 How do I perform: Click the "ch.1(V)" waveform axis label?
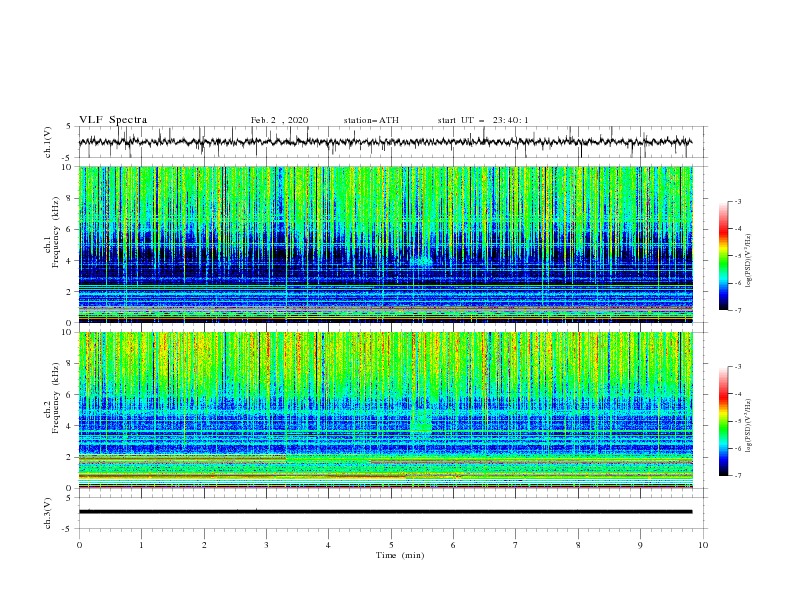[x=48, y=142]
